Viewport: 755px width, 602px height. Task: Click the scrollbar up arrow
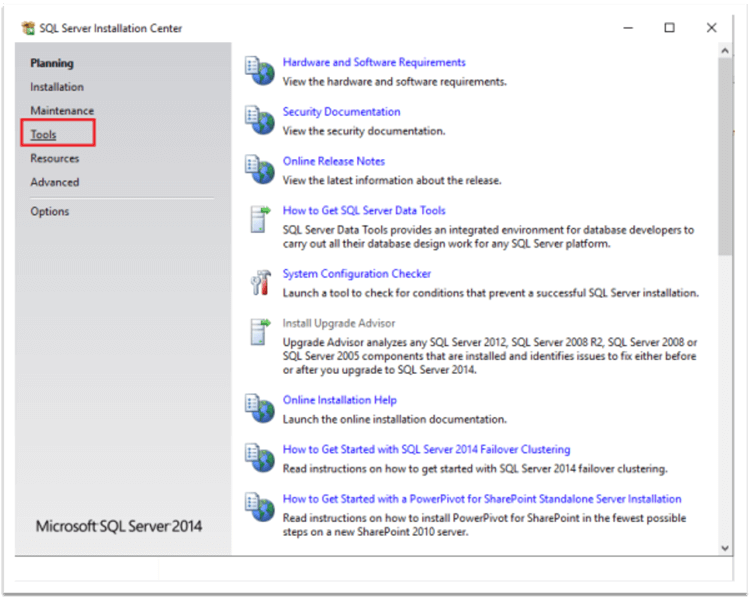tap(725, 51)
